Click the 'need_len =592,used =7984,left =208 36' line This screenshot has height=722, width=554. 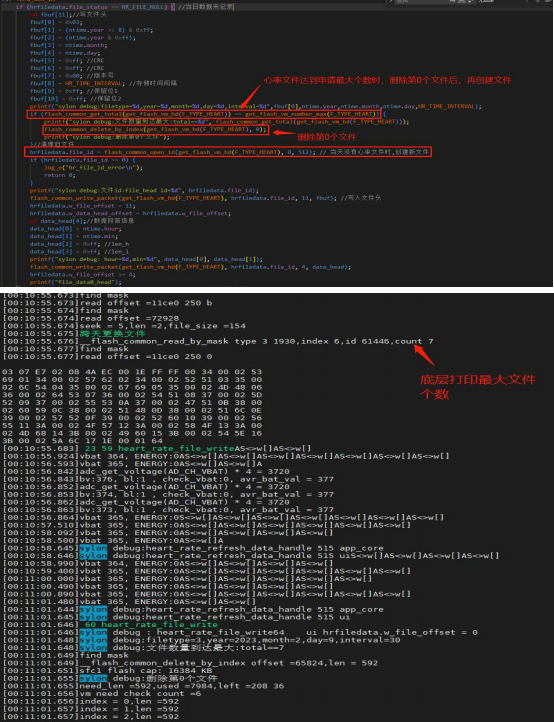[143, 686]
